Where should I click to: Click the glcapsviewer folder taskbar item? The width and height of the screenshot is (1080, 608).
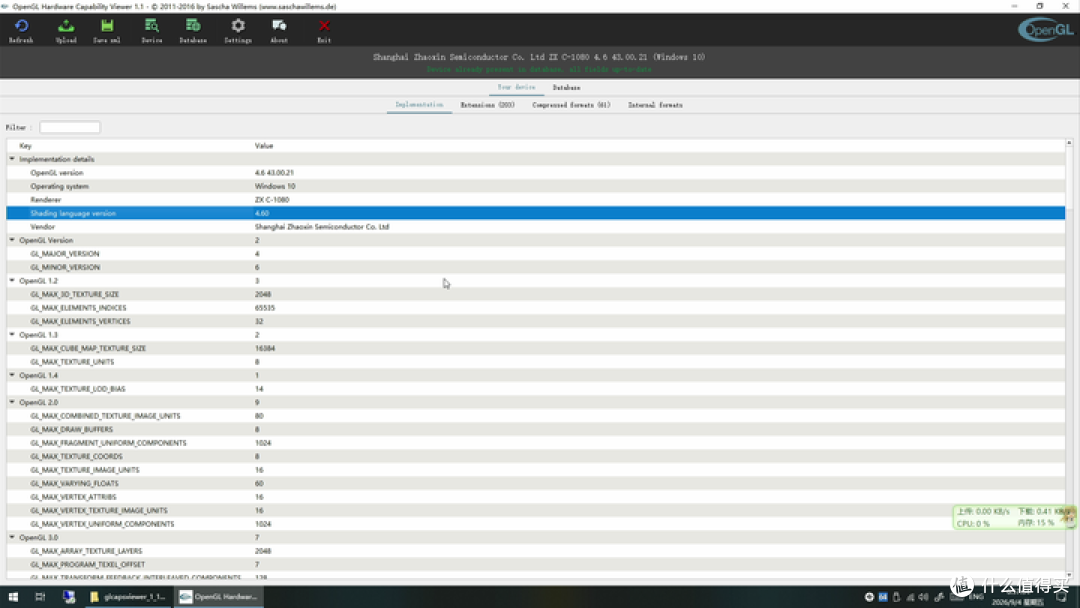click(x=129, y=597)
